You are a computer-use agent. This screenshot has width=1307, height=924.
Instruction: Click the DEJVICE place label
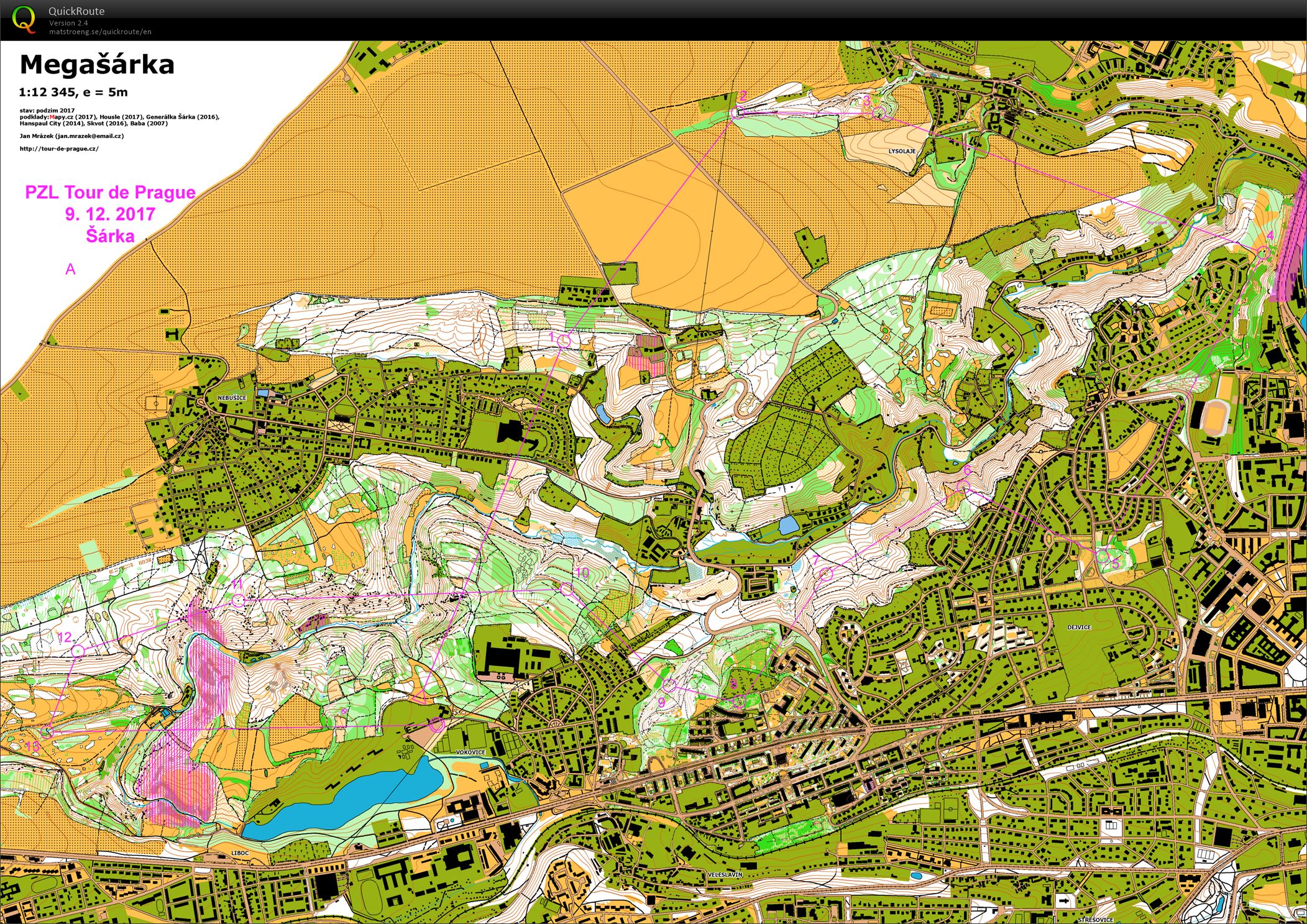coord(1079,627)
